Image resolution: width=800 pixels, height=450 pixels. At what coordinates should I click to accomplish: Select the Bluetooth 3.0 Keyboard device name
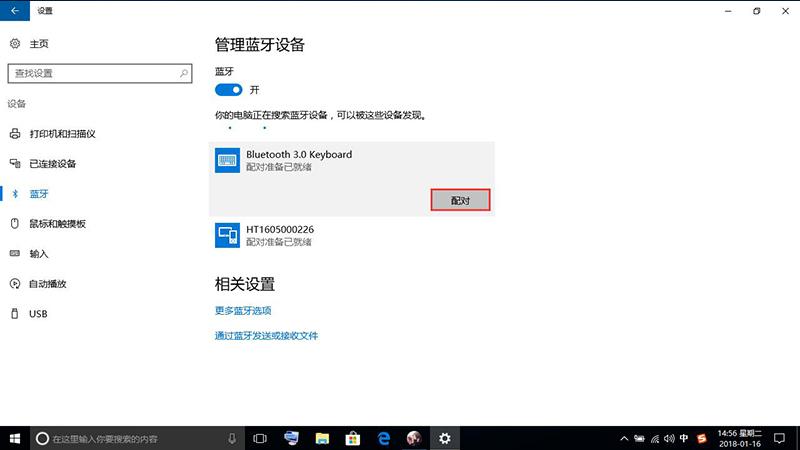pos(299,154)
